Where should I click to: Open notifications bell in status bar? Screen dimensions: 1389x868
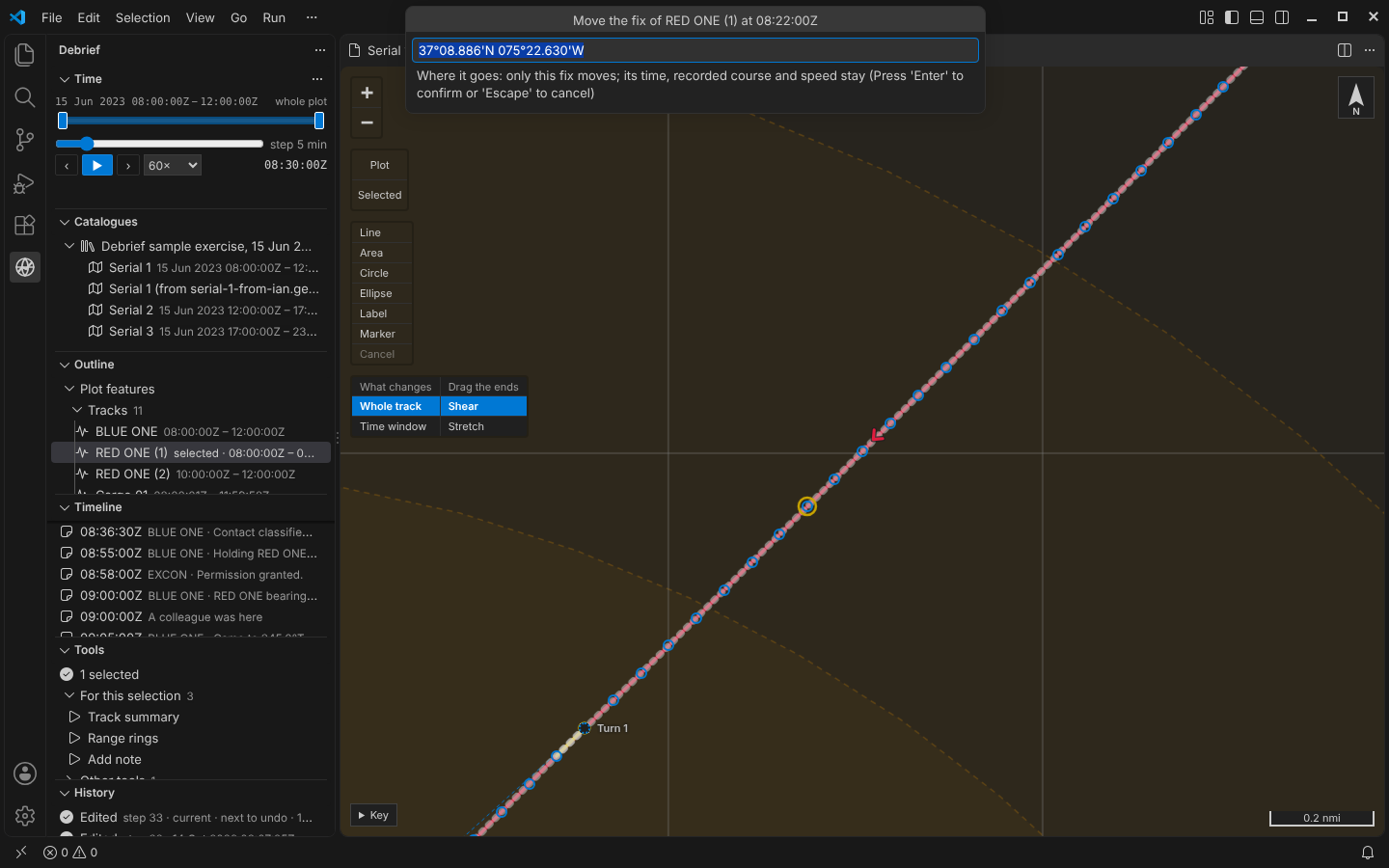pos(1367,853)
